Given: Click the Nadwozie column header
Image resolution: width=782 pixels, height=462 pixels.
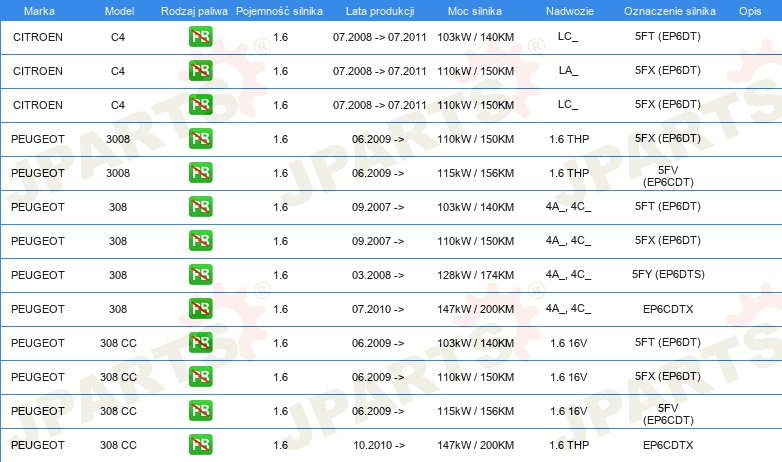Looking at the screenshot, I should [570, 11].
